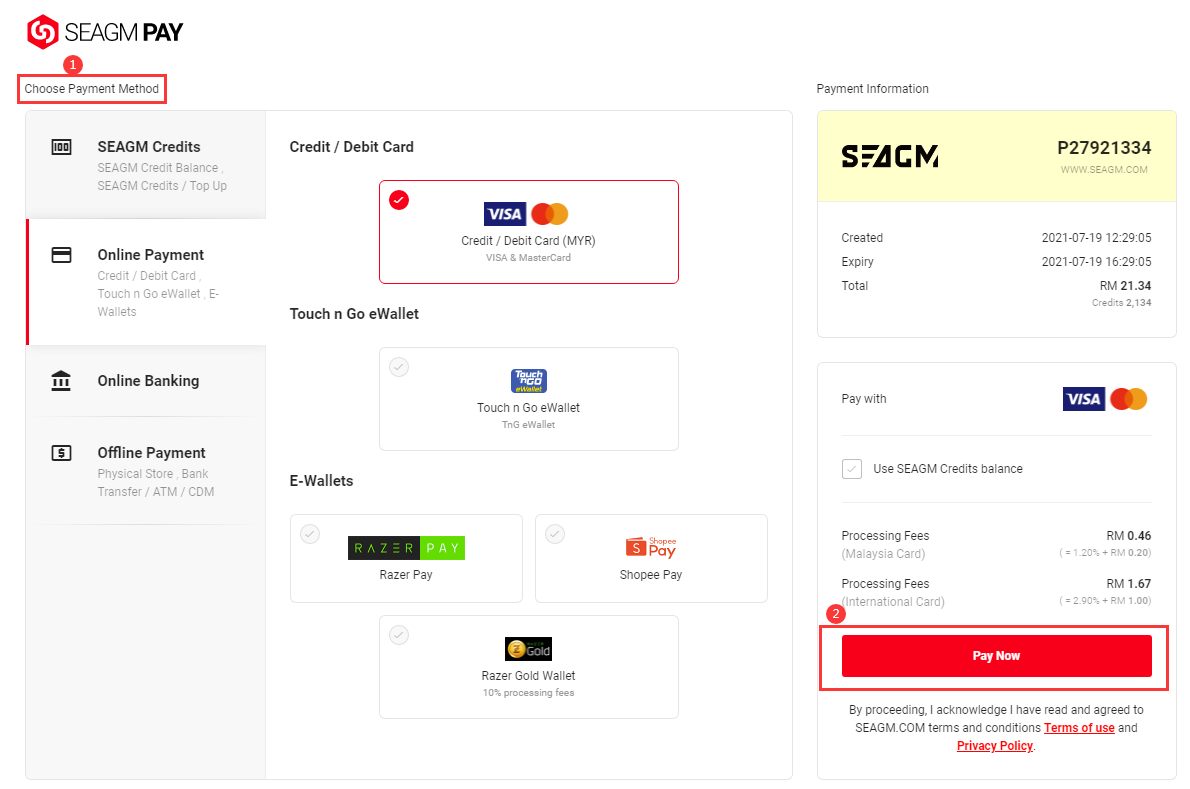Select the Razer Pay radio check
This screenshot has height=789, width=1190.
(310, 534)
